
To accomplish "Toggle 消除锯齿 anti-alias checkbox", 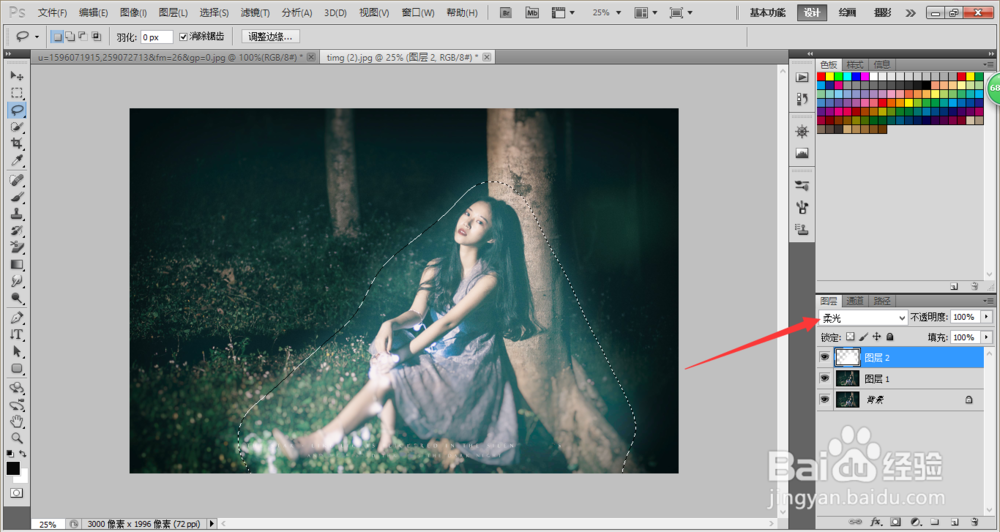I will tap(184, 37).
